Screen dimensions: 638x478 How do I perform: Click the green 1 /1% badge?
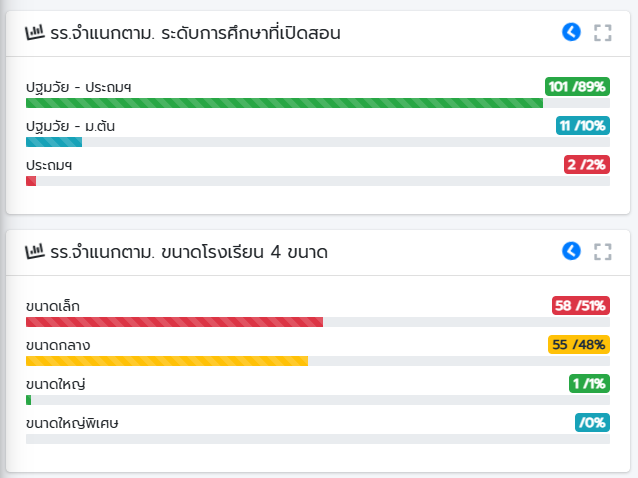(589, 384)
